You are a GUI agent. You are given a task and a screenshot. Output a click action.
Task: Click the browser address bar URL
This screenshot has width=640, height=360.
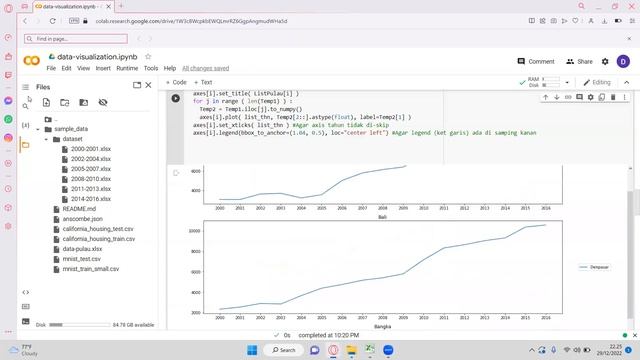pos(191,21)
